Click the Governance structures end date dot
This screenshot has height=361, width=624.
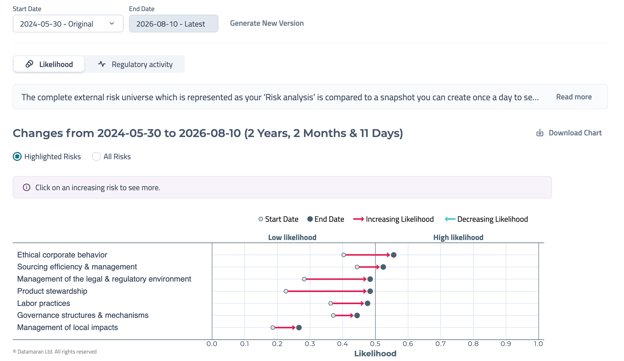click(357, 316)
